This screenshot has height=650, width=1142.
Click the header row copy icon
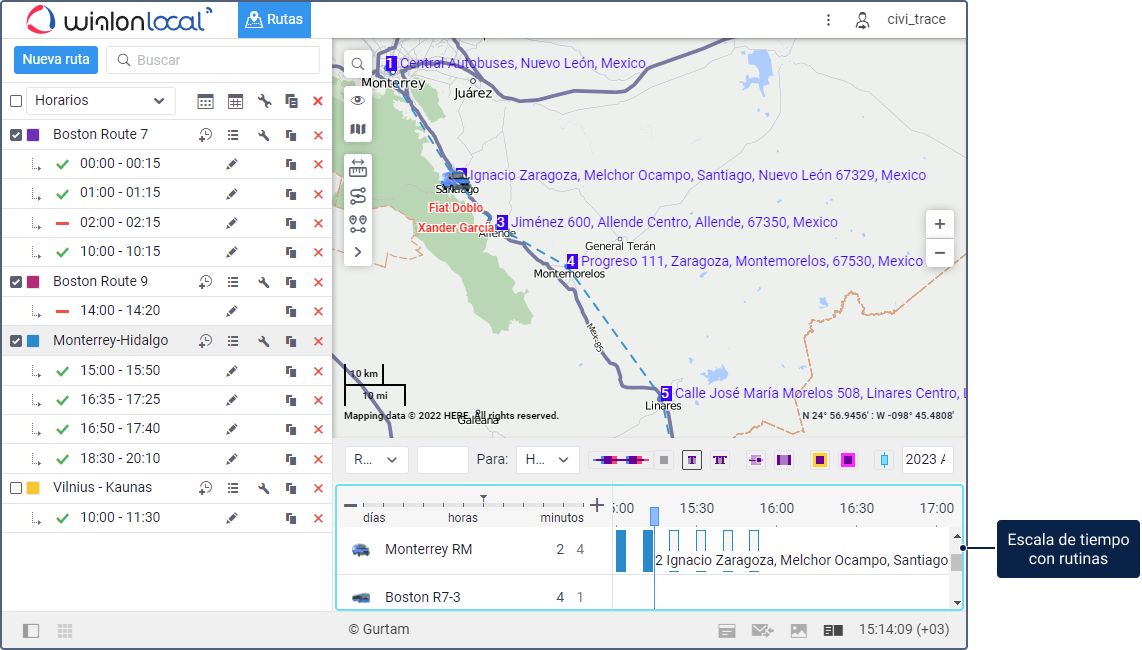291,101
